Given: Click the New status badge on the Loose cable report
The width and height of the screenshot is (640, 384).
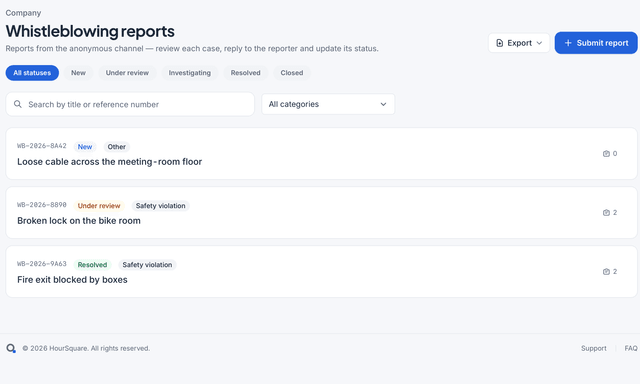Looking at the screenshot, I should pyautogui.click(x=85, y=146).
